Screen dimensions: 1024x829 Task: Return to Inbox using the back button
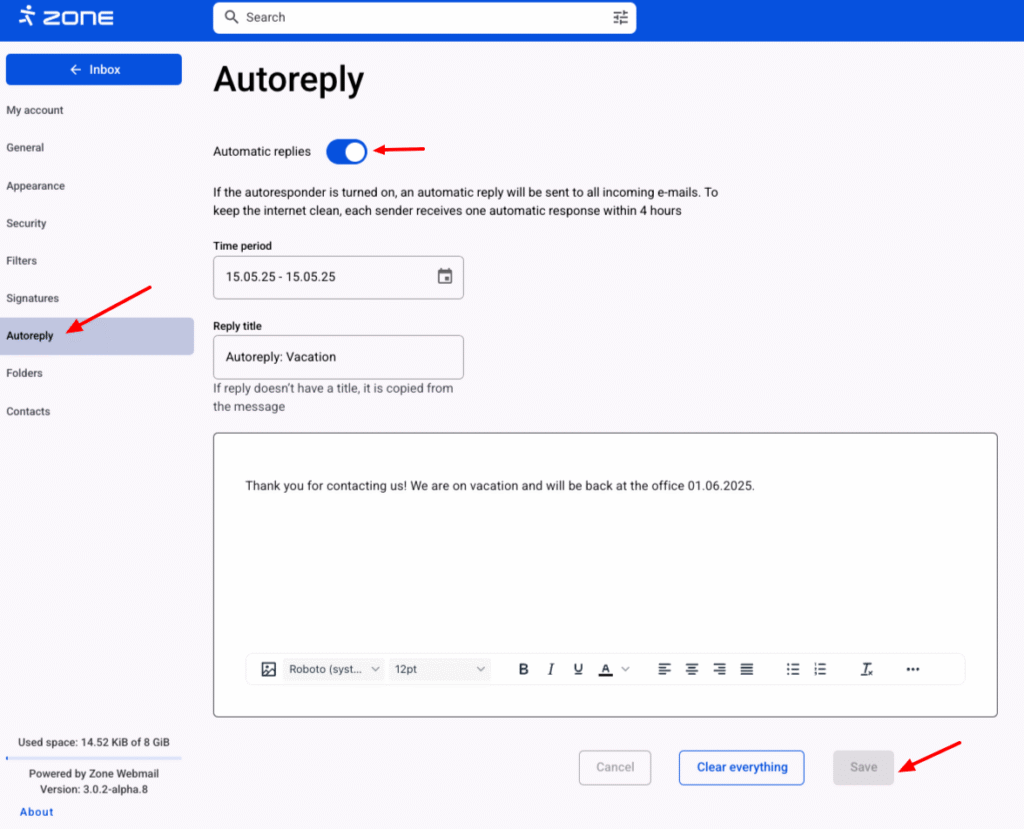point(94,70)
